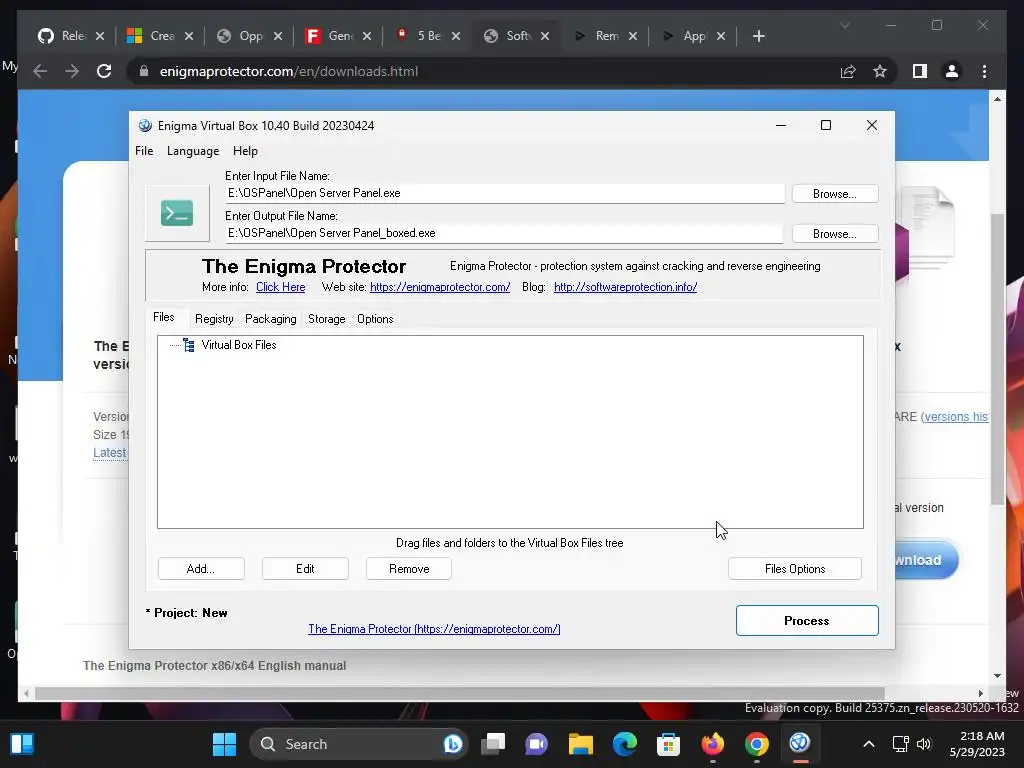Show hidden system tray icons

coord(869,744)
